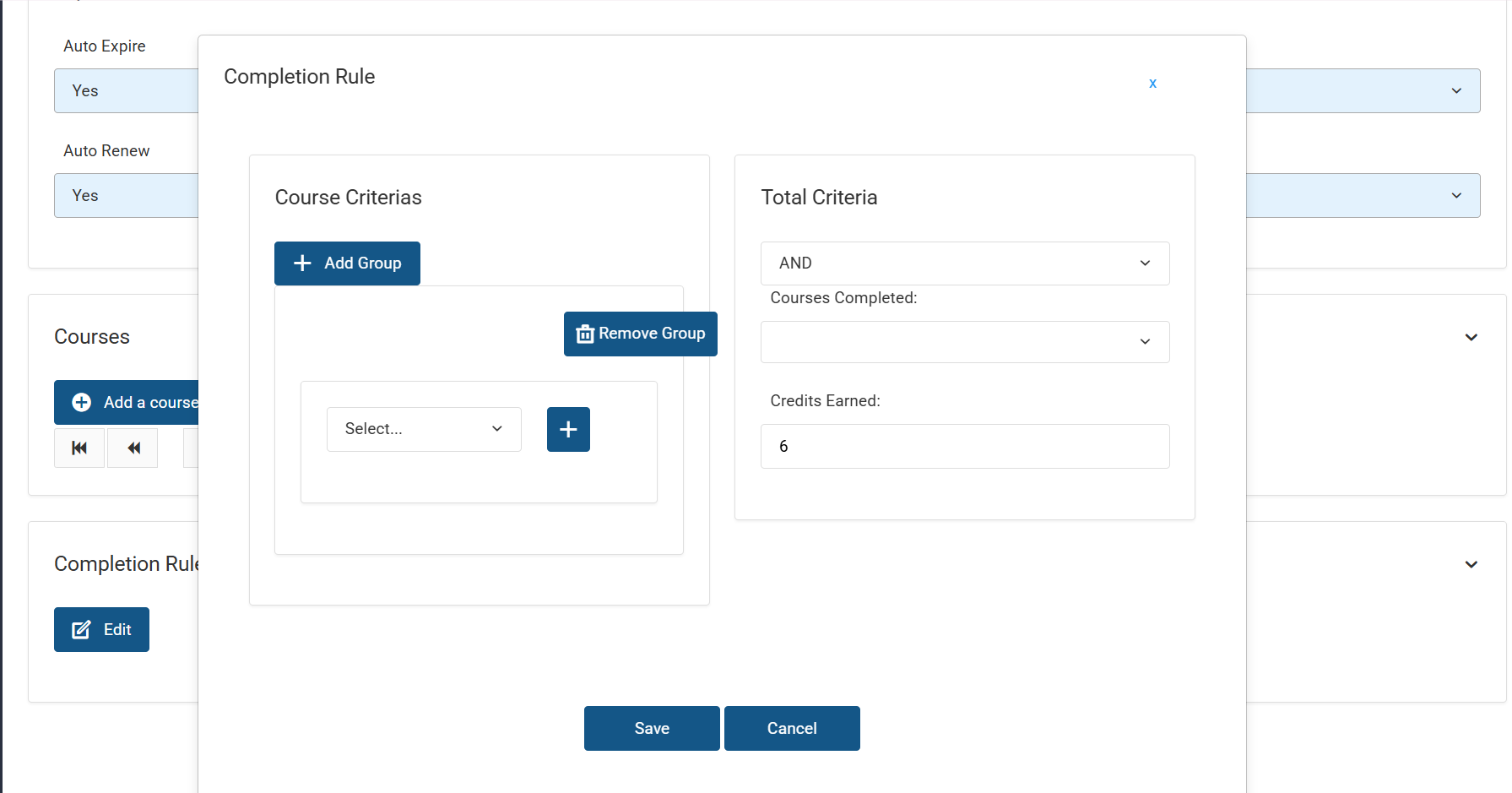The width and height of the screenshot is (1512, 793).
Task: Click the trash icon on Remove Group
Action: [x=584, y=334]
